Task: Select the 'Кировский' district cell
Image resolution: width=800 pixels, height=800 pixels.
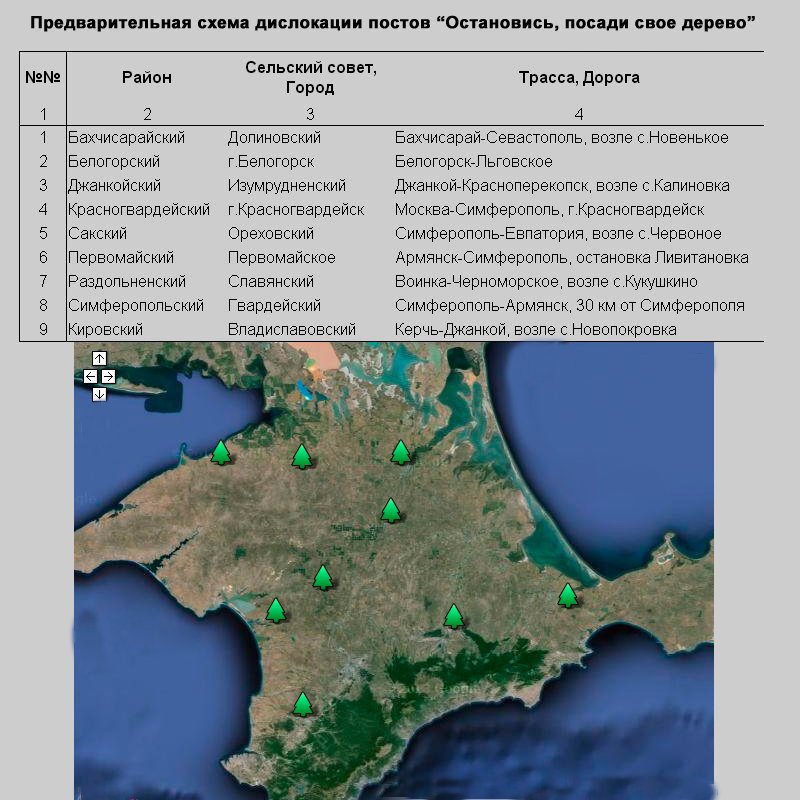Action: (106, 329)
